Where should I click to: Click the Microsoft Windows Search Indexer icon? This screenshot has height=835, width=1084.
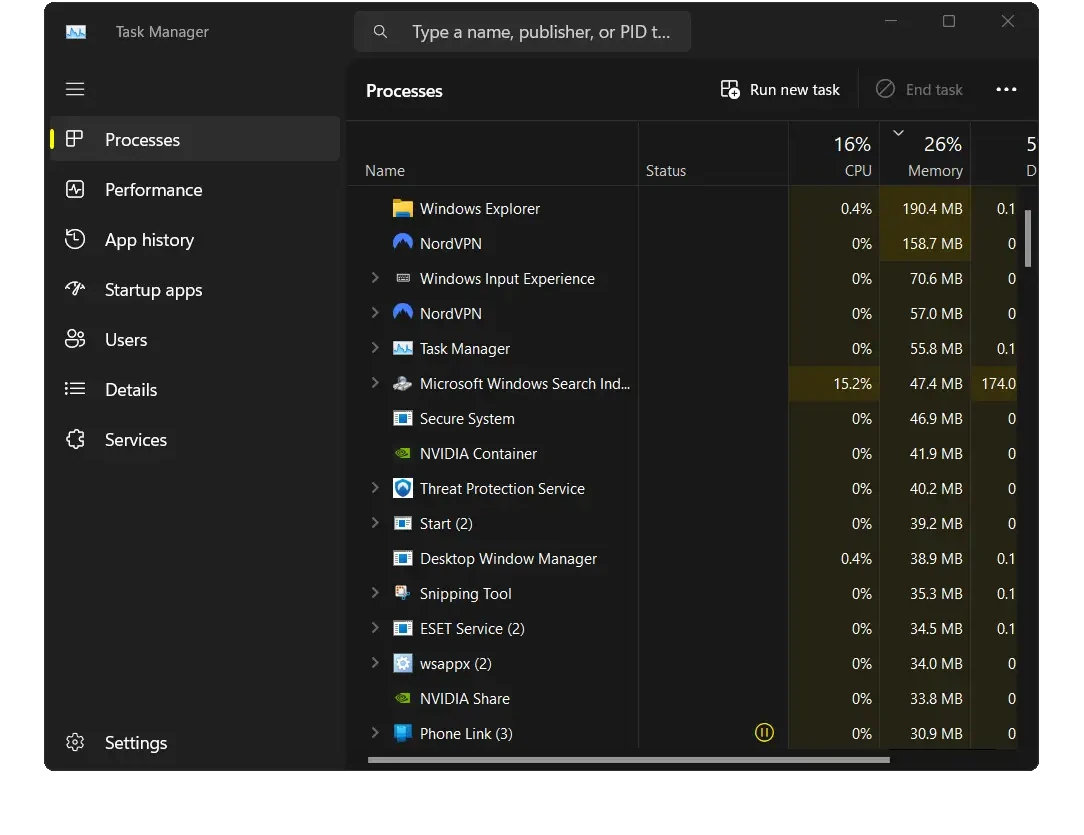[x=402, y=384]
